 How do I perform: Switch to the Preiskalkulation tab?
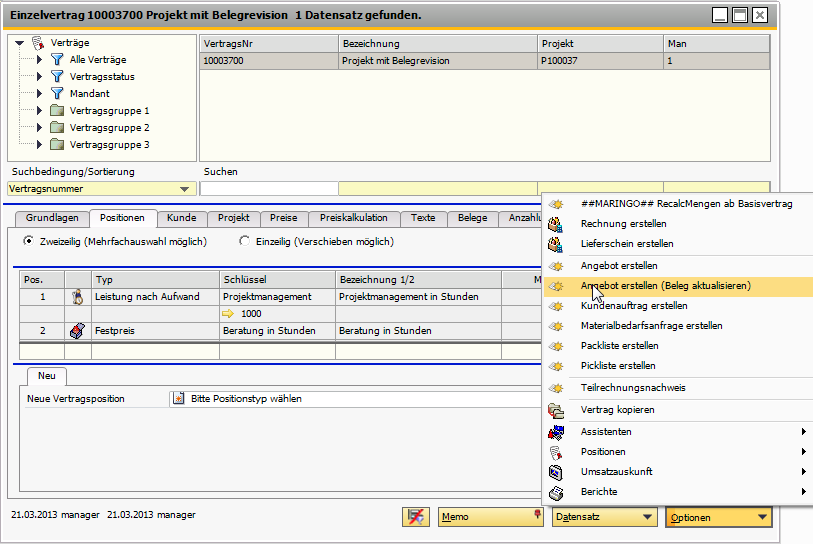click(x=354, y=218)
